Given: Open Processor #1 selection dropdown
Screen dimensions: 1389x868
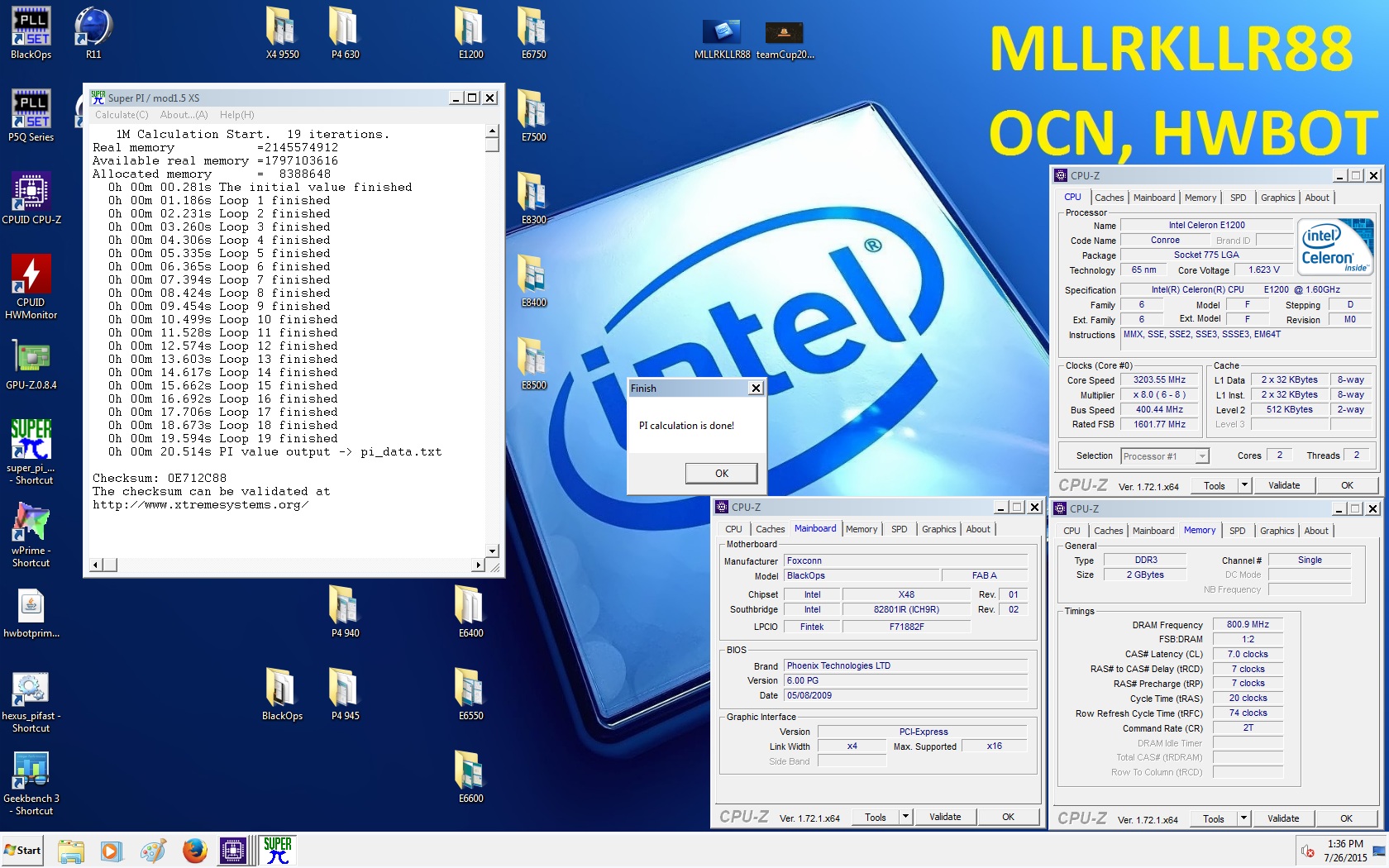Looking at the screenshot, I should (1165, 456).
